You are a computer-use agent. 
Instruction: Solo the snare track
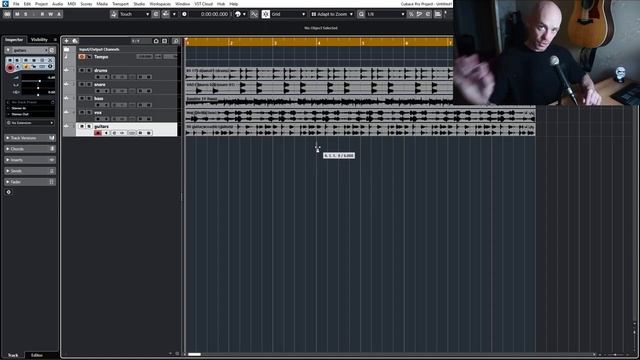[x=89, y=84]
